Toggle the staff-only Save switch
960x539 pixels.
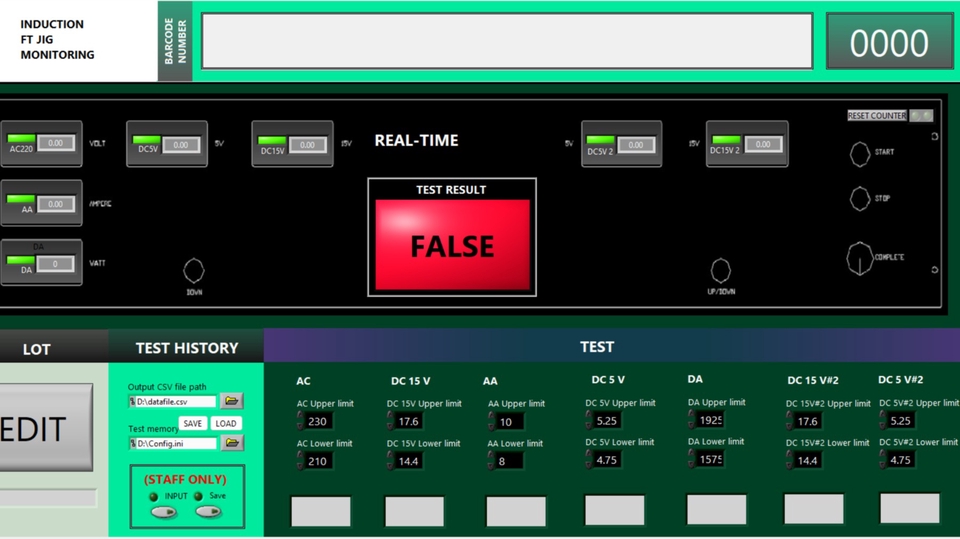208,511
